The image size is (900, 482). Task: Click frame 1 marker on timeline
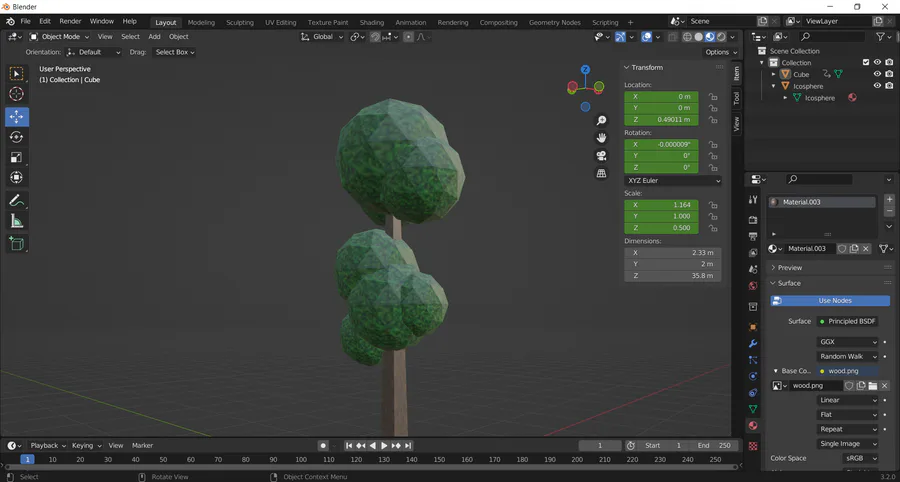[27, 459]
